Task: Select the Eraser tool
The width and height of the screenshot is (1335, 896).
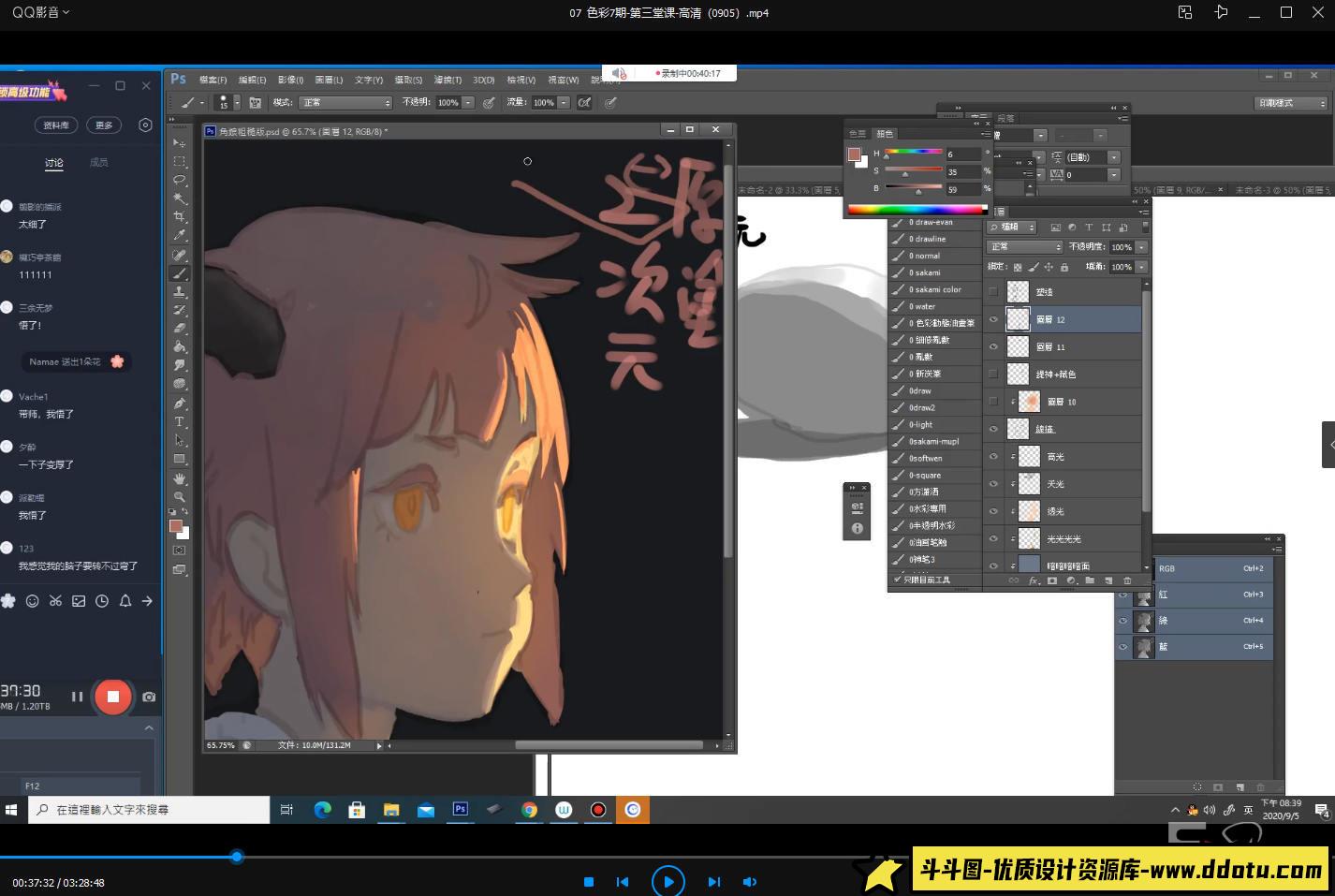Action: [179, 329]
